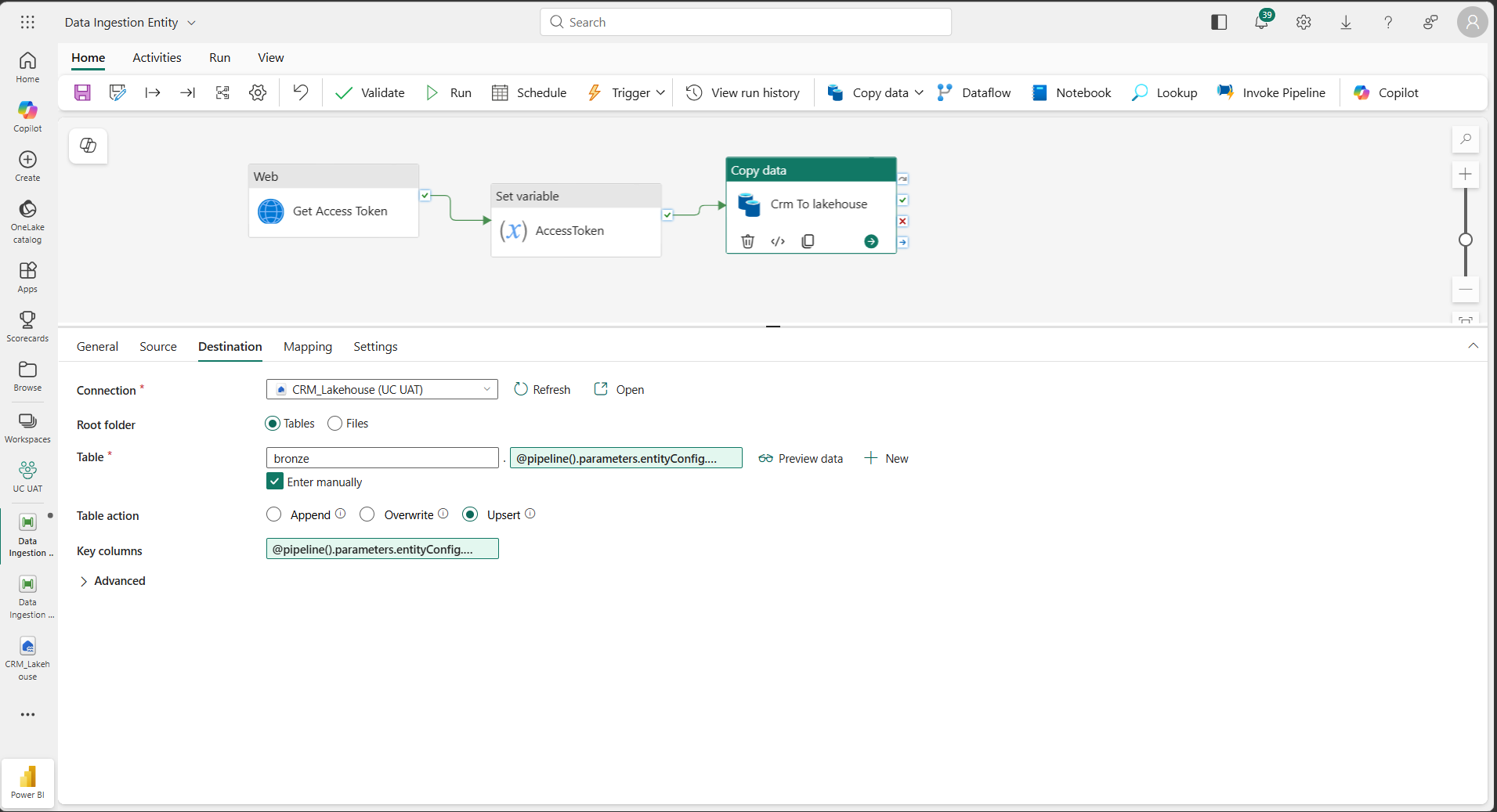Open Scorecards in left sidebar

27,326
